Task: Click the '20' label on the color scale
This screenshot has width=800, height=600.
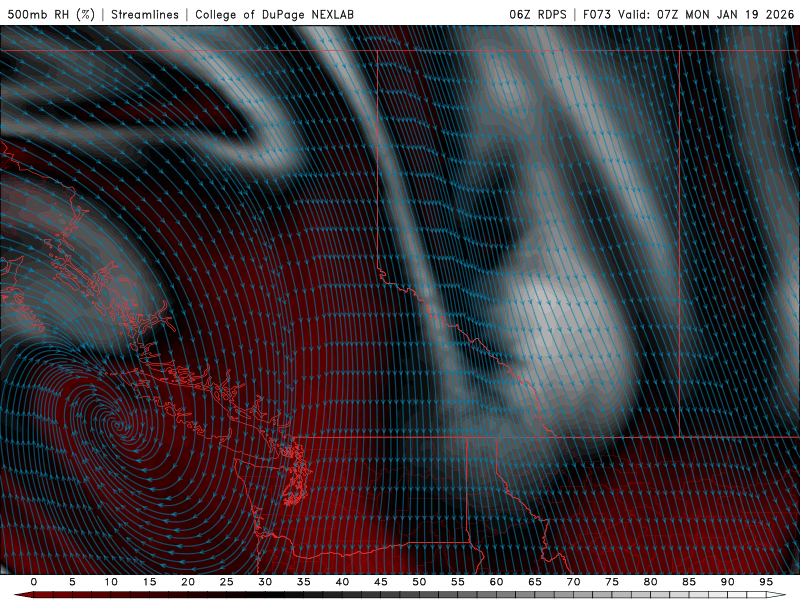Action: pyautogui.click(x=188, y=582)
